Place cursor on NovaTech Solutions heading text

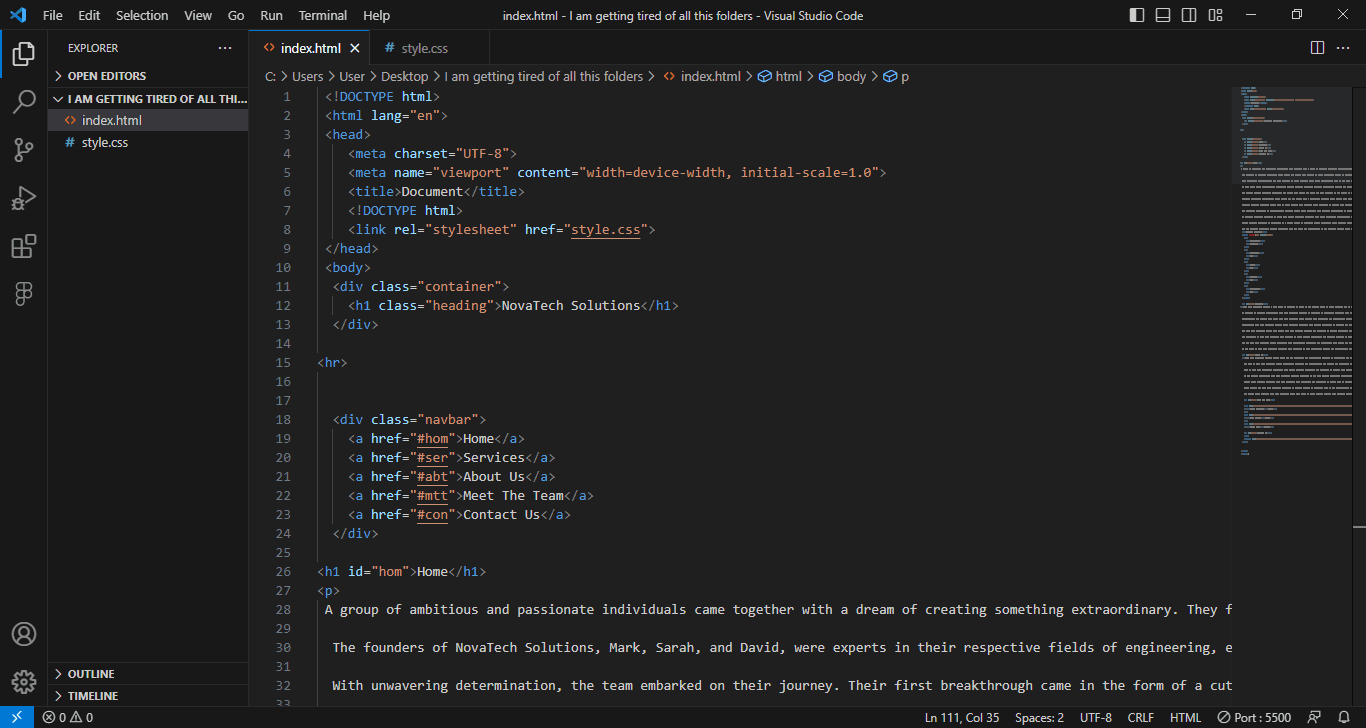click(571, 305)
